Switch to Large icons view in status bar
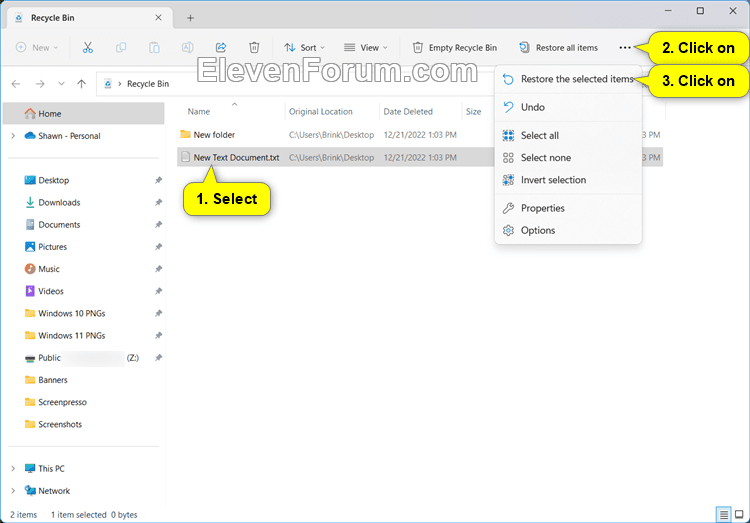This screenshot has width=750, height=523. point(739,515)
